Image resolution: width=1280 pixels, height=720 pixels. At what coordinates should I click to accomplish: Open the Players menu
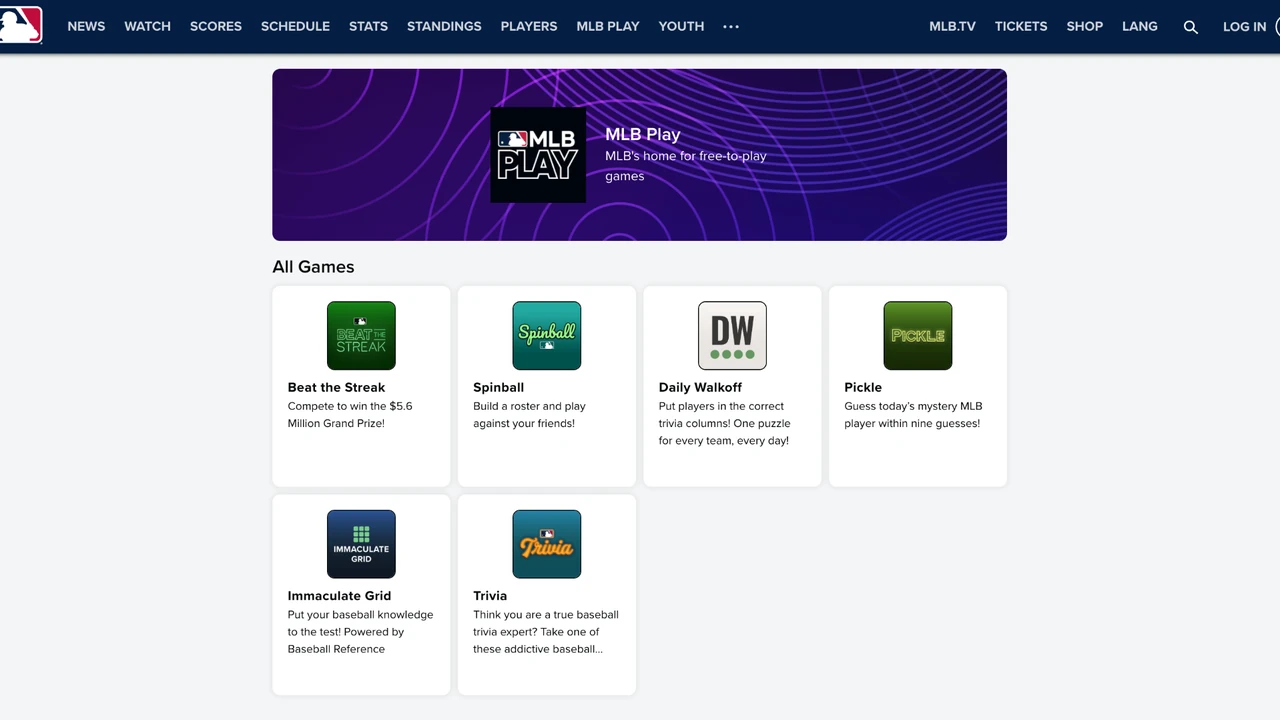(x=529, y=26)
